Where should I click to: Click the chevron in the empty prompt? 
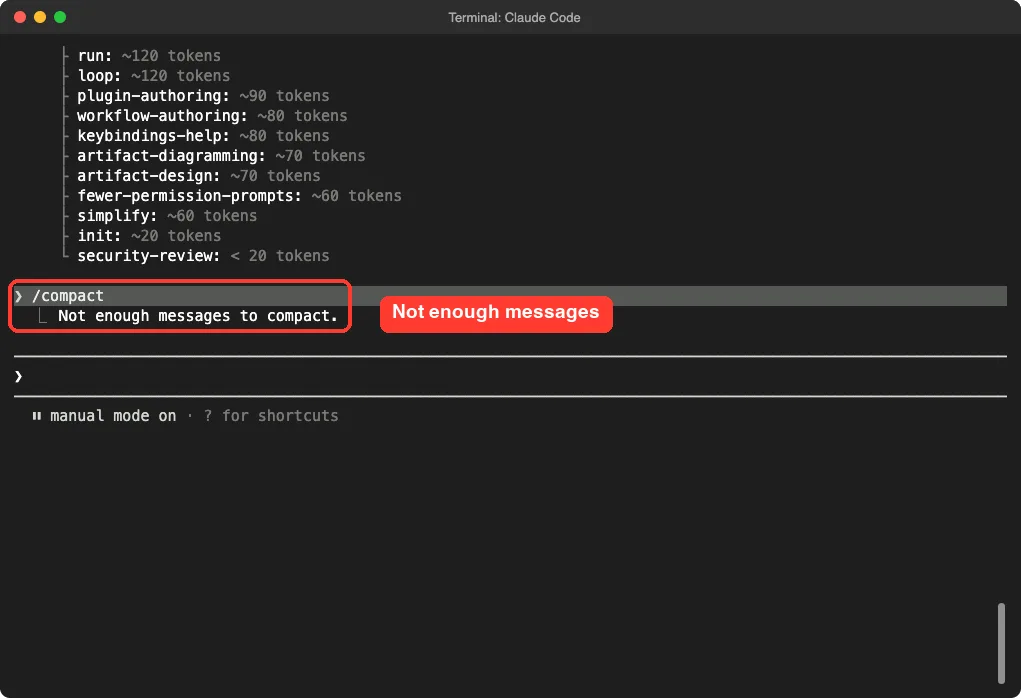click(19, 376)
